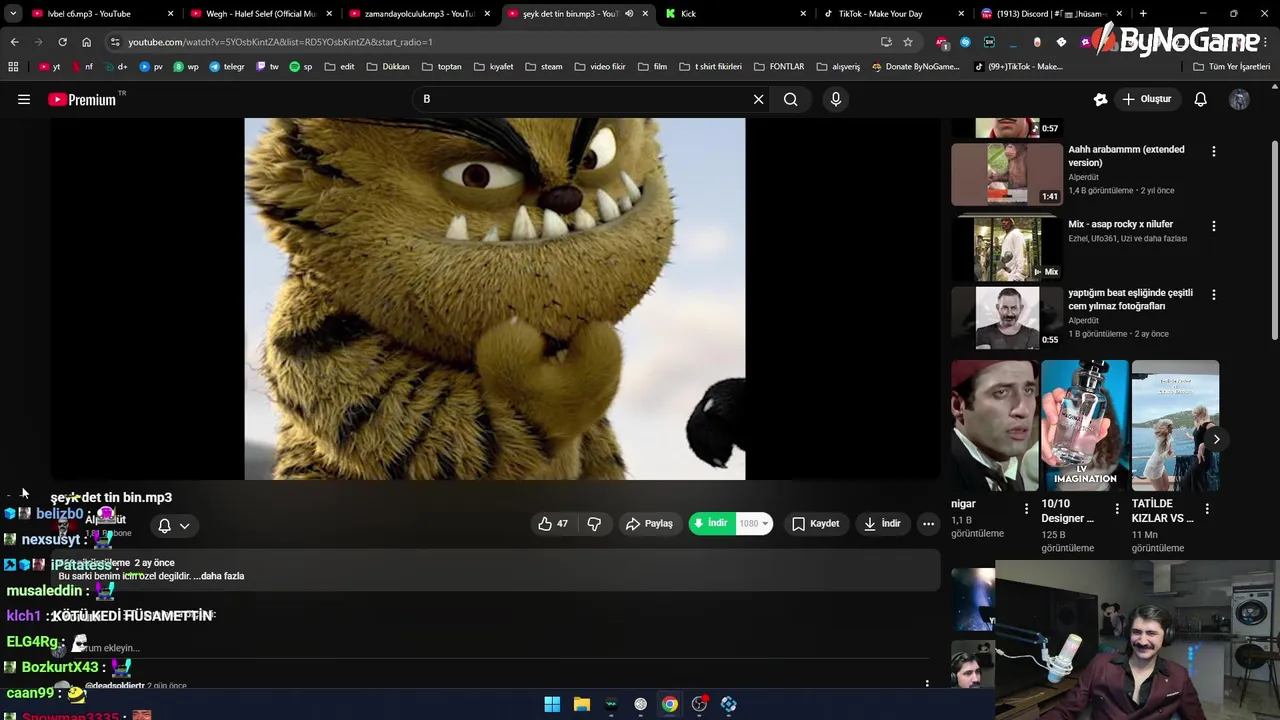Open the cem yılmaz beat video thumbnail
This screenshot has height=720, width=1280.
(1006, 318)
